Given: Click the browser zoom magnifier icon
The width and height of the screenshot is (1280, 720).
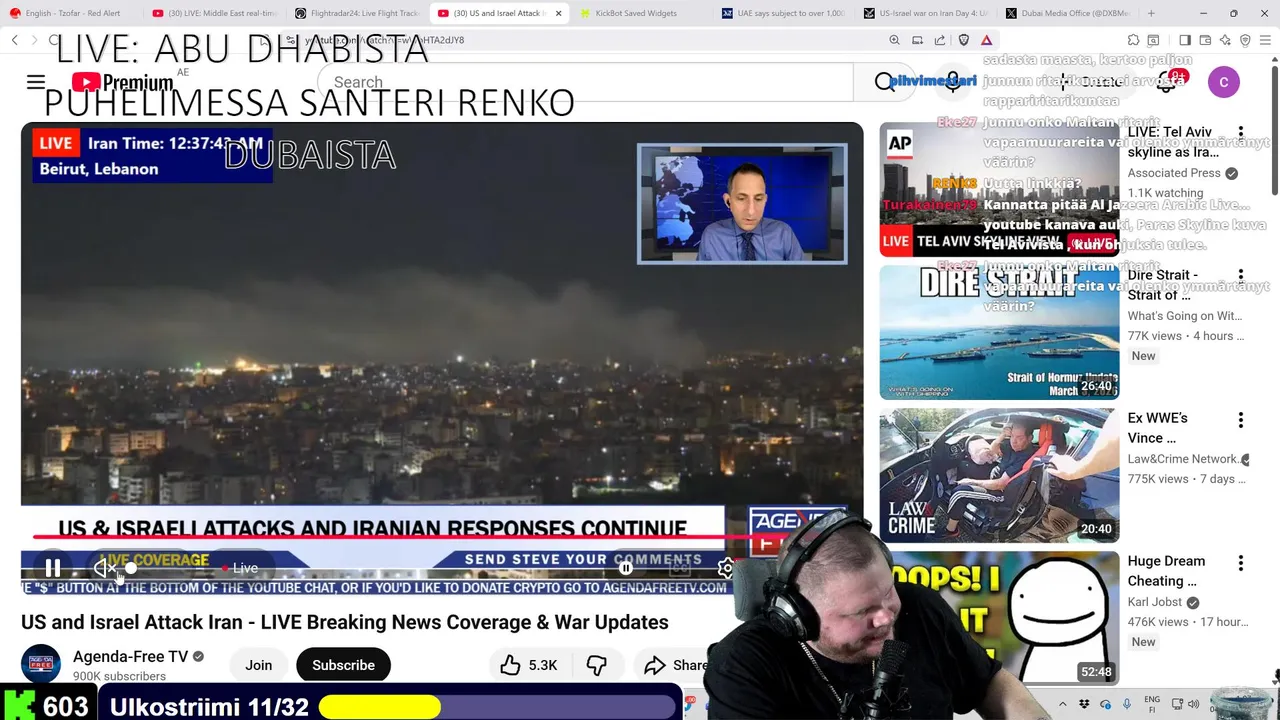Looking at the screenshot, I should [x=894, y=40].
